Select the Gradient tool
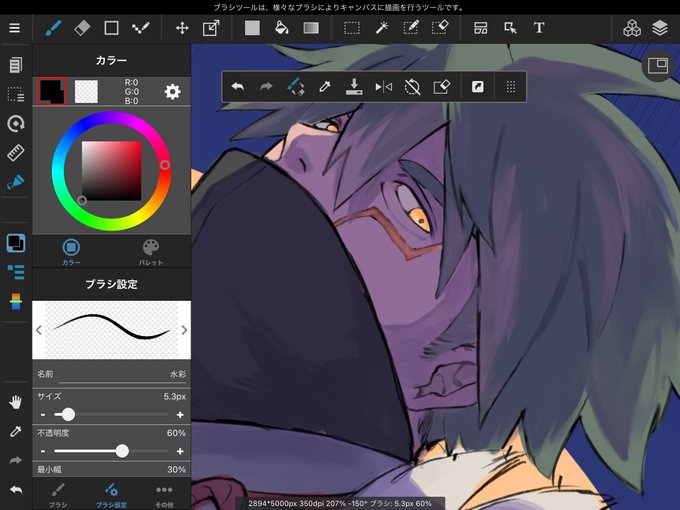This screenshot has height=510, width=680. 311,28
